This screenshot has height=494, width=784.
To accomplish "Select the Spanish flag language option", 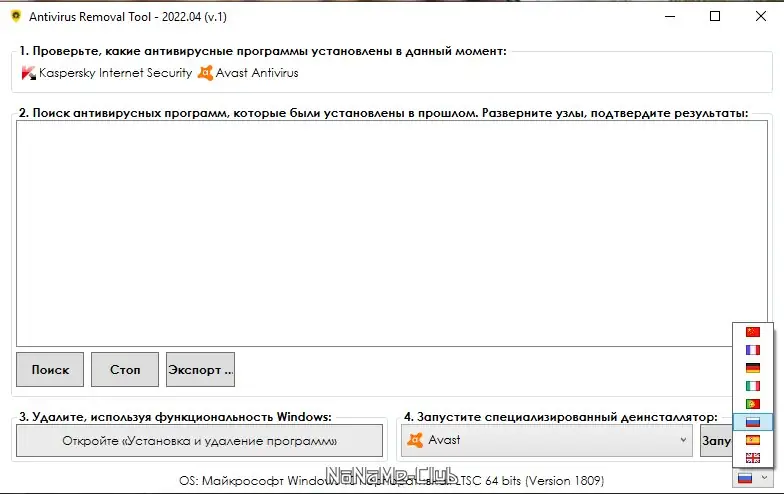I will (752, 440).
